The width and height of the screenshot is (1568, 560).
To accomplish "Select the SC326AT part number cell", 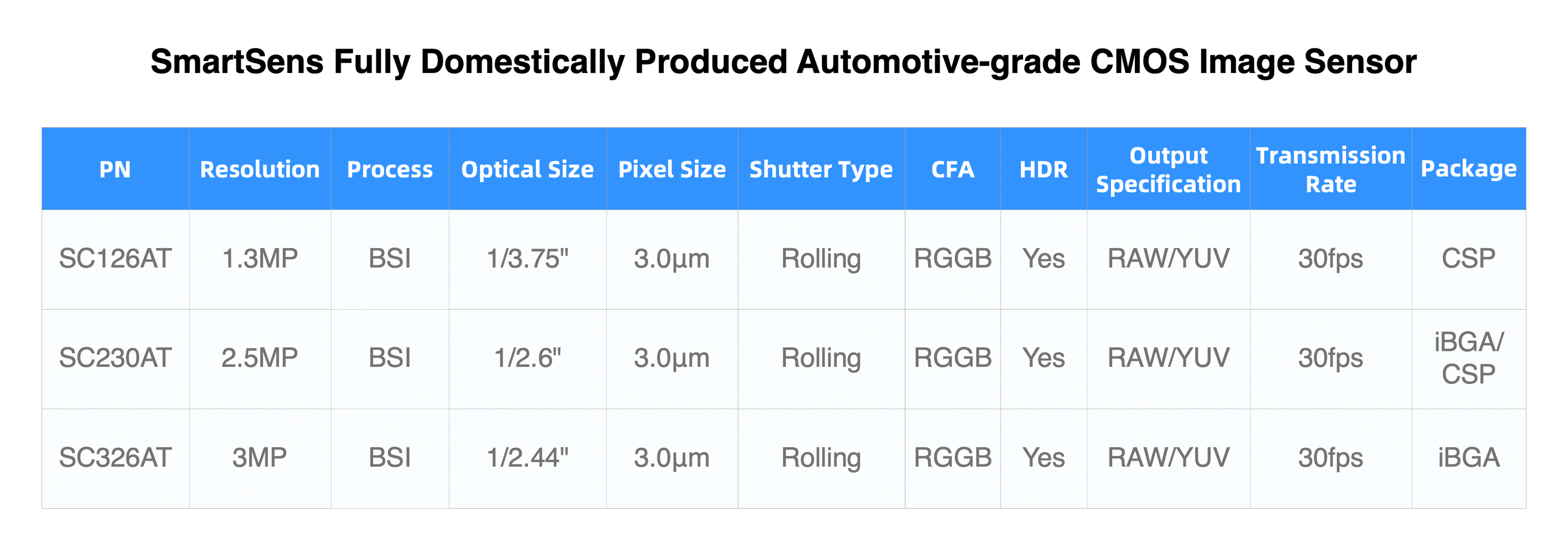I will pyautogui.click(x=115, y=458).
